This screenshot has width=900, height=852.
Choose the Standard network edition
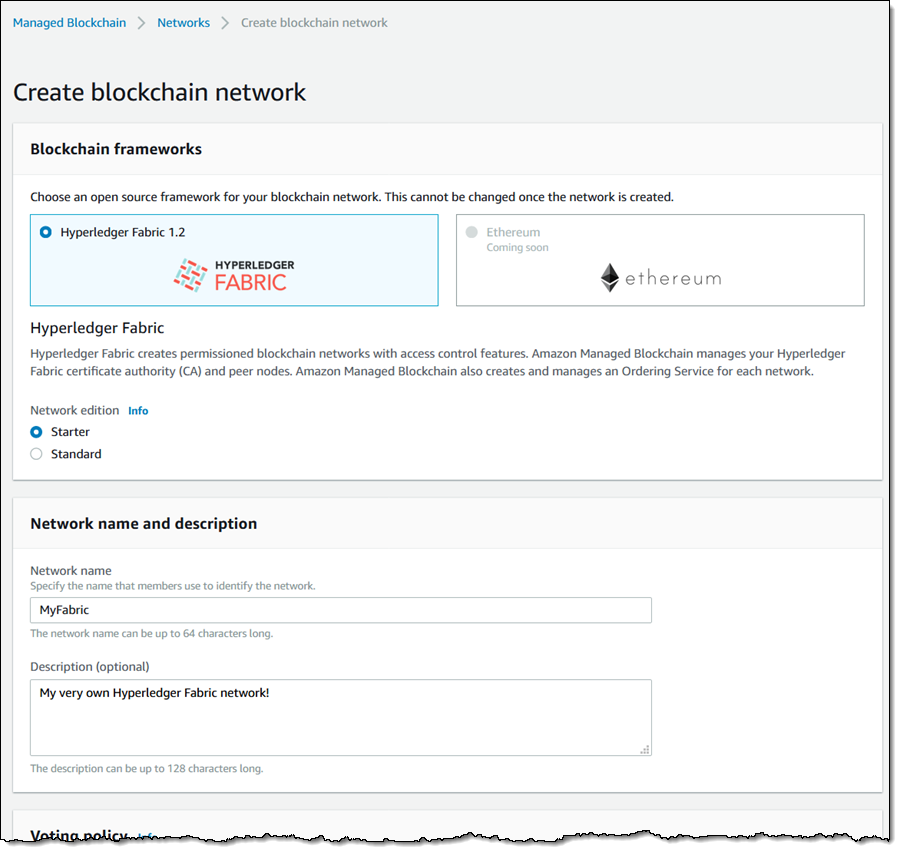pos(37,454)
